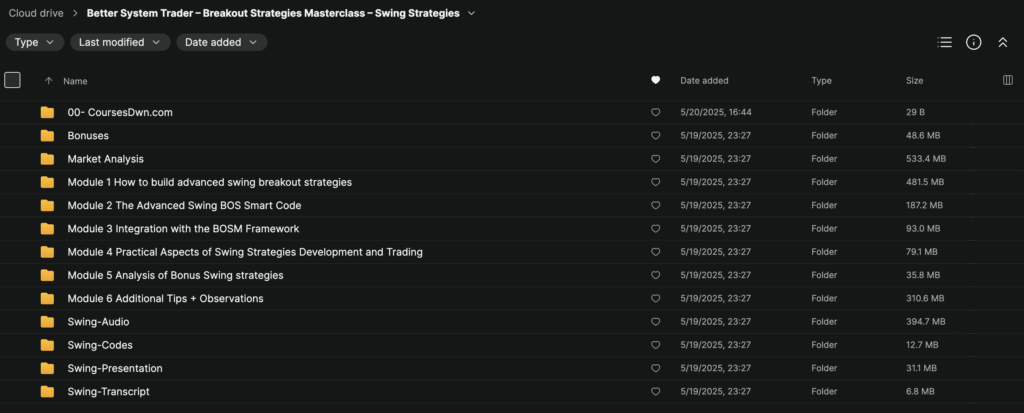Screen dimensions: 1024x413
Task: Open Module 3 Integration with the BOSM Framework
Action: [184, 229]
